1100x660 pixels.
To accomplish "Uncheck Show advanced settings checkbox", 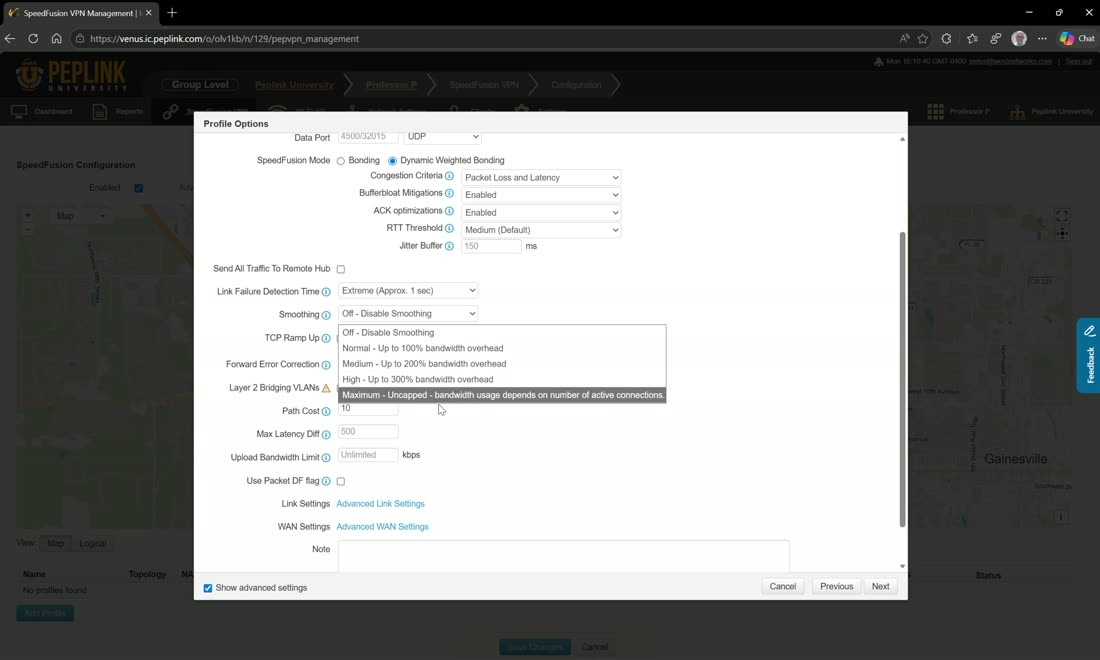I will point(208,588).
